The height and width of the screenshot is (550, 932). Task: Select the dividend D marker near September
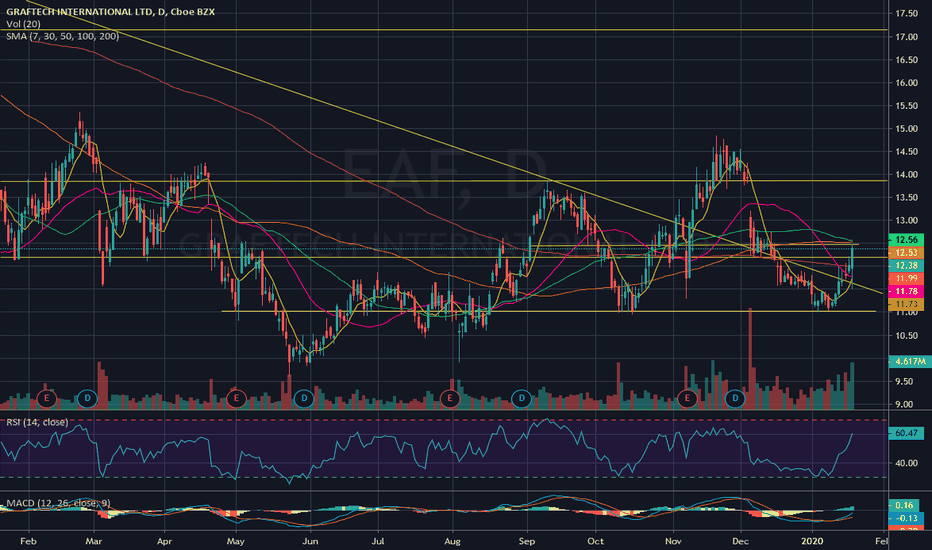click(x=521, y=398)
